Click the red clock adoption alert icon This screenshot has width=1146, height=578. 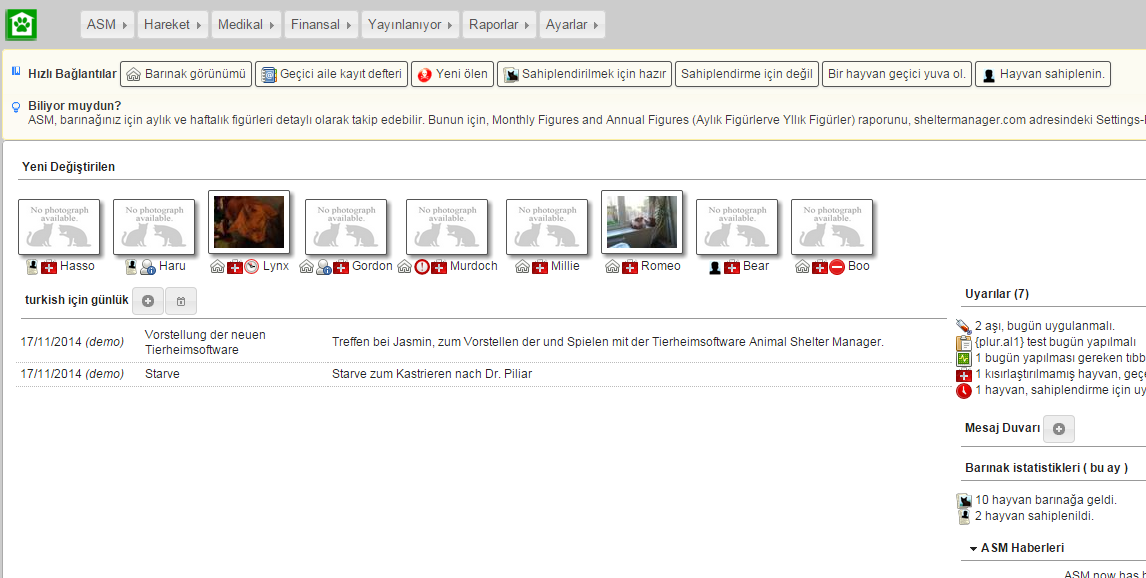pos(964,391)
